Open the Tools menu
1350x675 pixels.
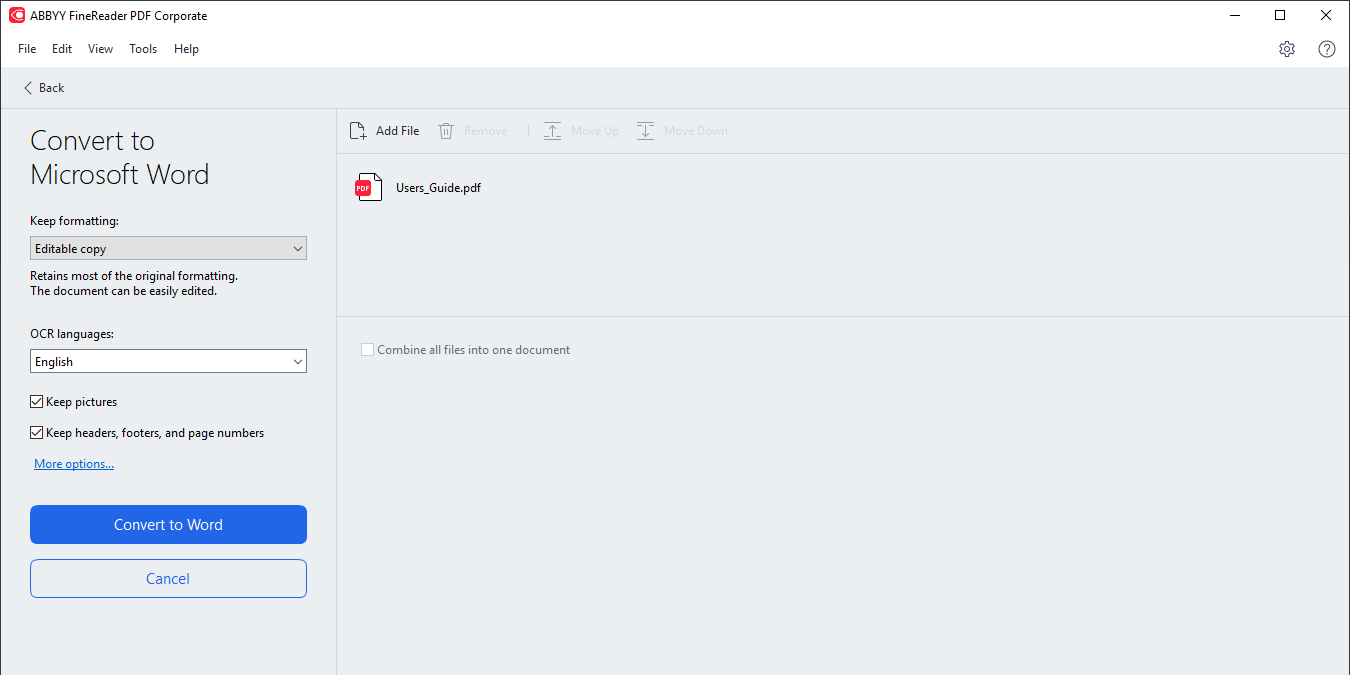pyautogui.click(x=143, y=49)
